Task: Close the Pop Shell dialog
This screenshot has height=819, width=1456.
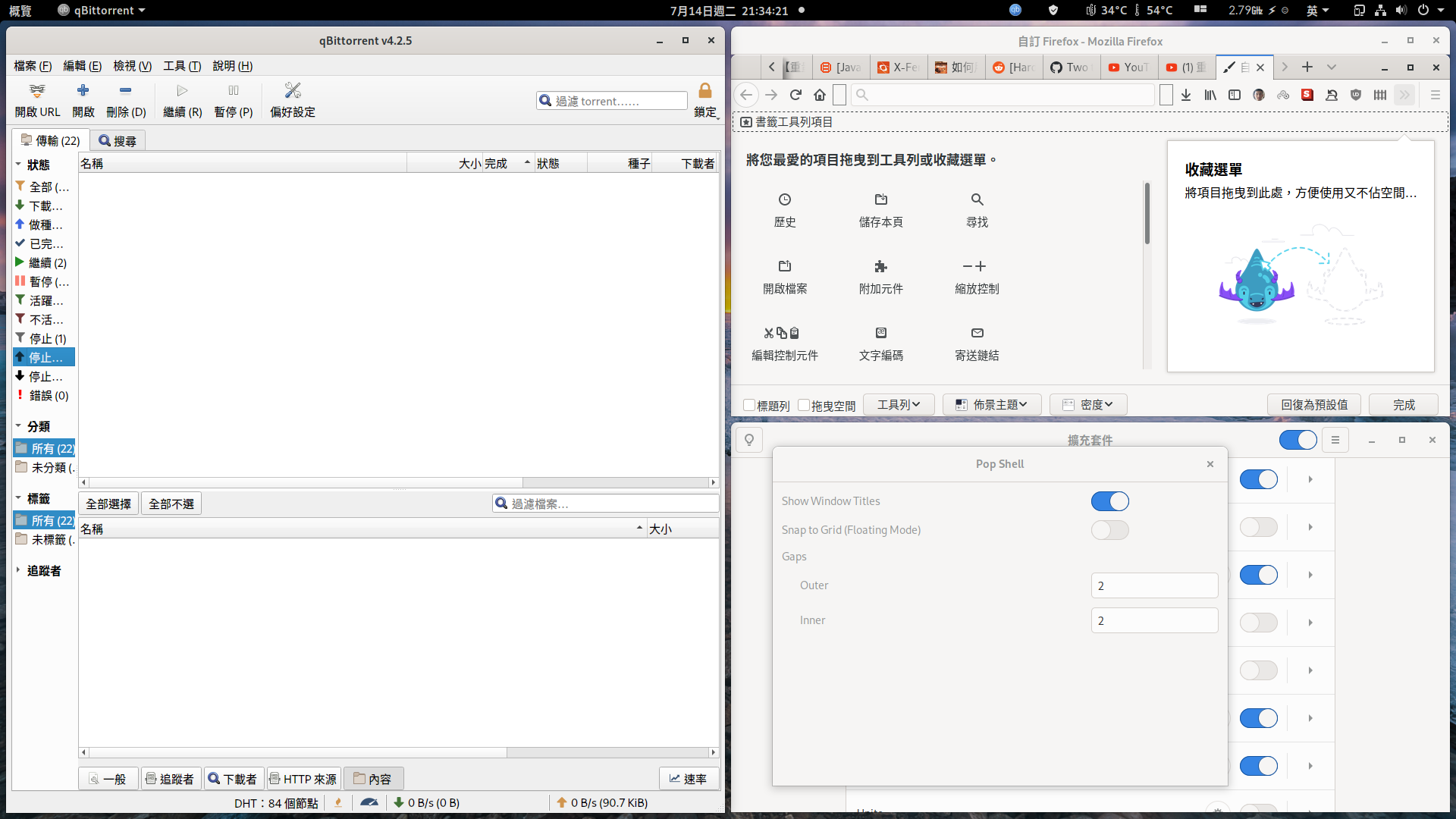Action: coord(1210,464)
